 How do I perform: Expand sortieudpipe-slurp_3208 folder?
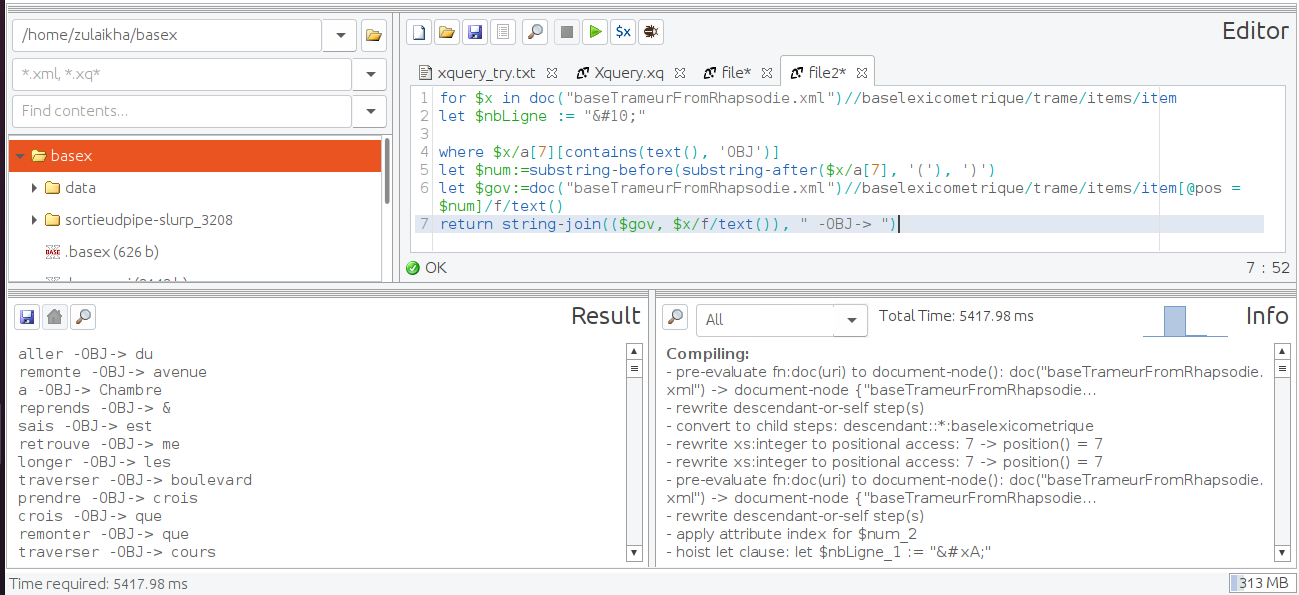tap(35, 220)
